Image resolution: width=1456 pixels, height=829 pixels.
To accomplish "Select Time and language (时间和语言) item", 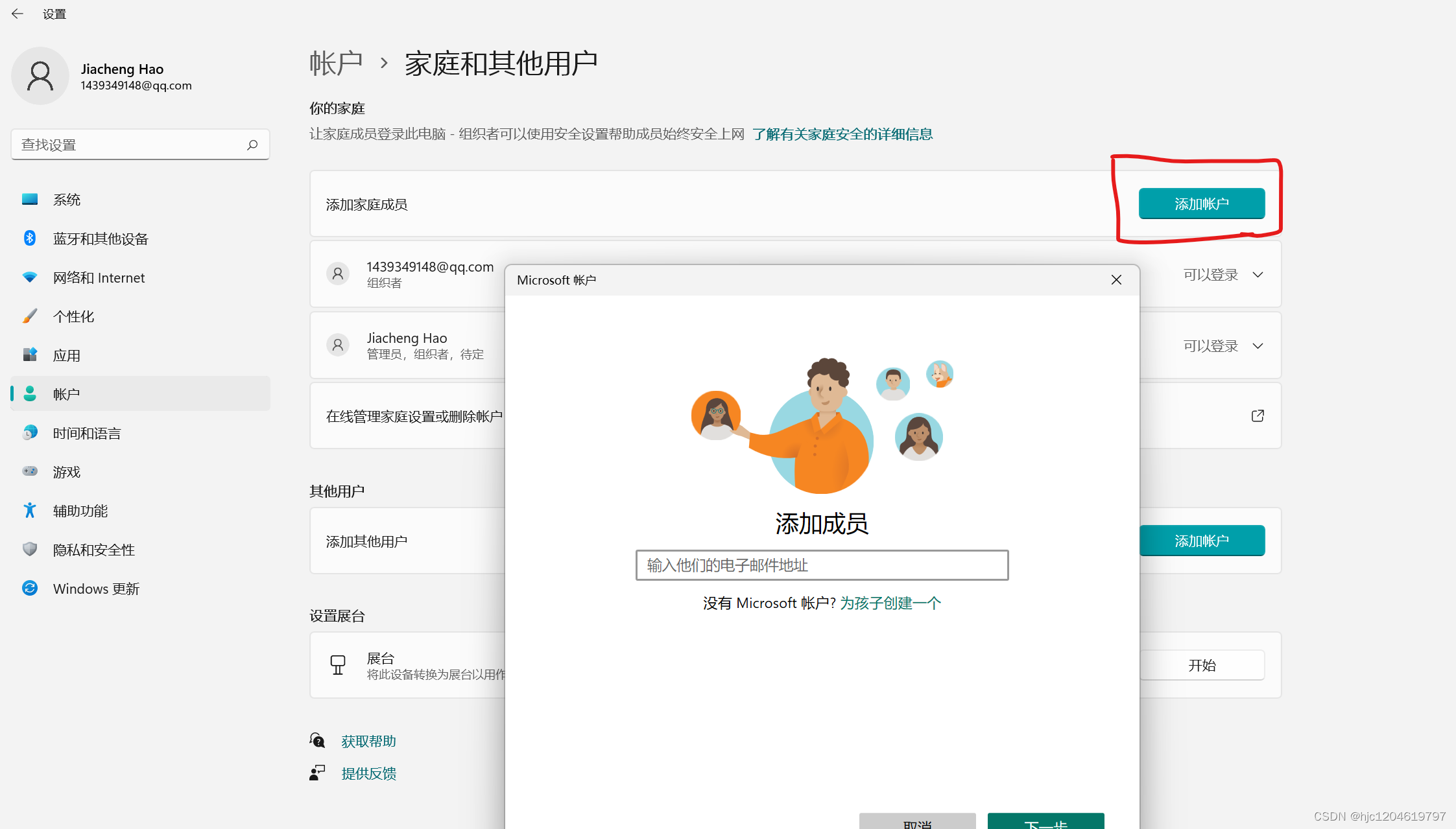I will (x=86, y=433).
